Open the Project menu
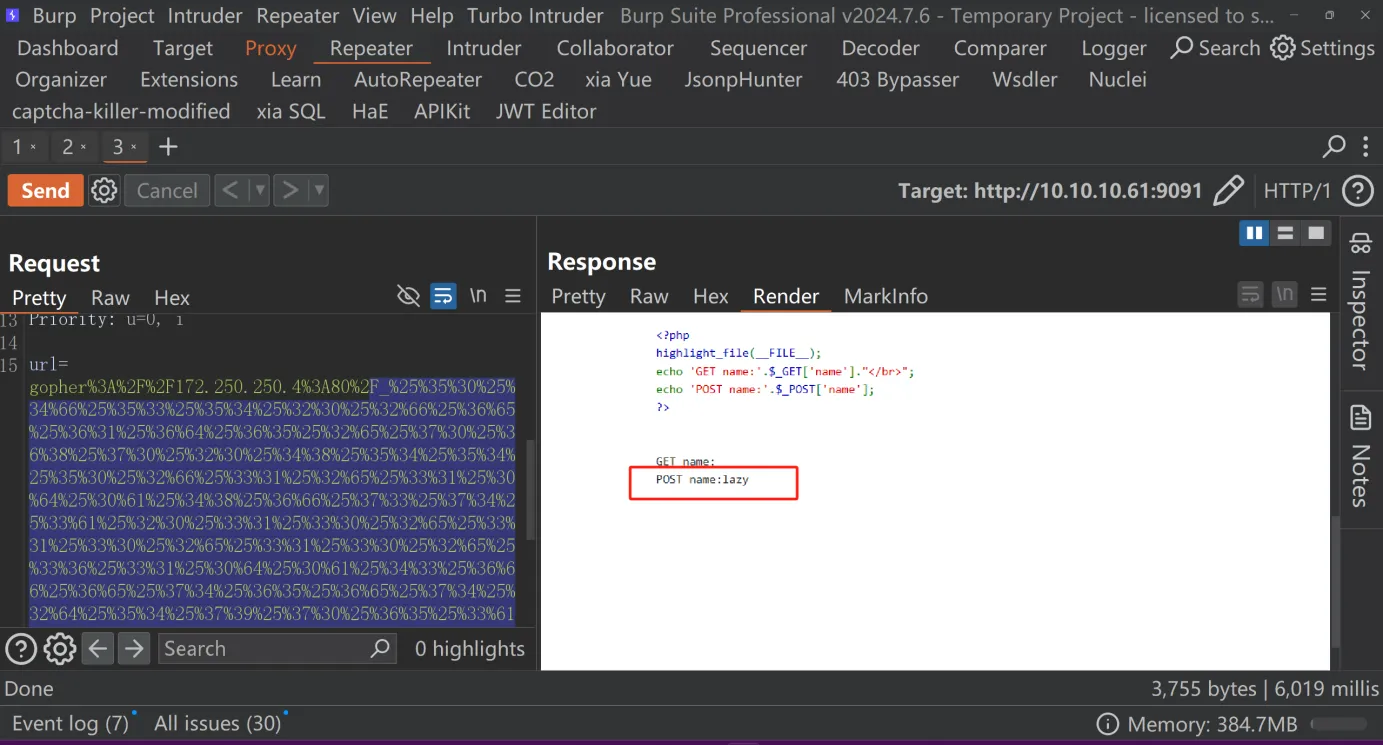1383x745 pixels. pos(122,16)
